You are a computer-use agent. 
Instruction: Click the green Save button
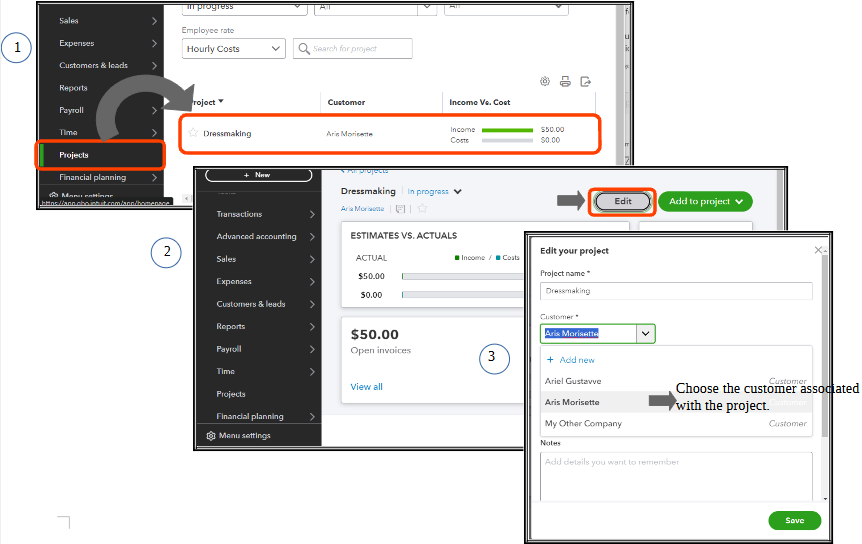click(x=794, y=520)
